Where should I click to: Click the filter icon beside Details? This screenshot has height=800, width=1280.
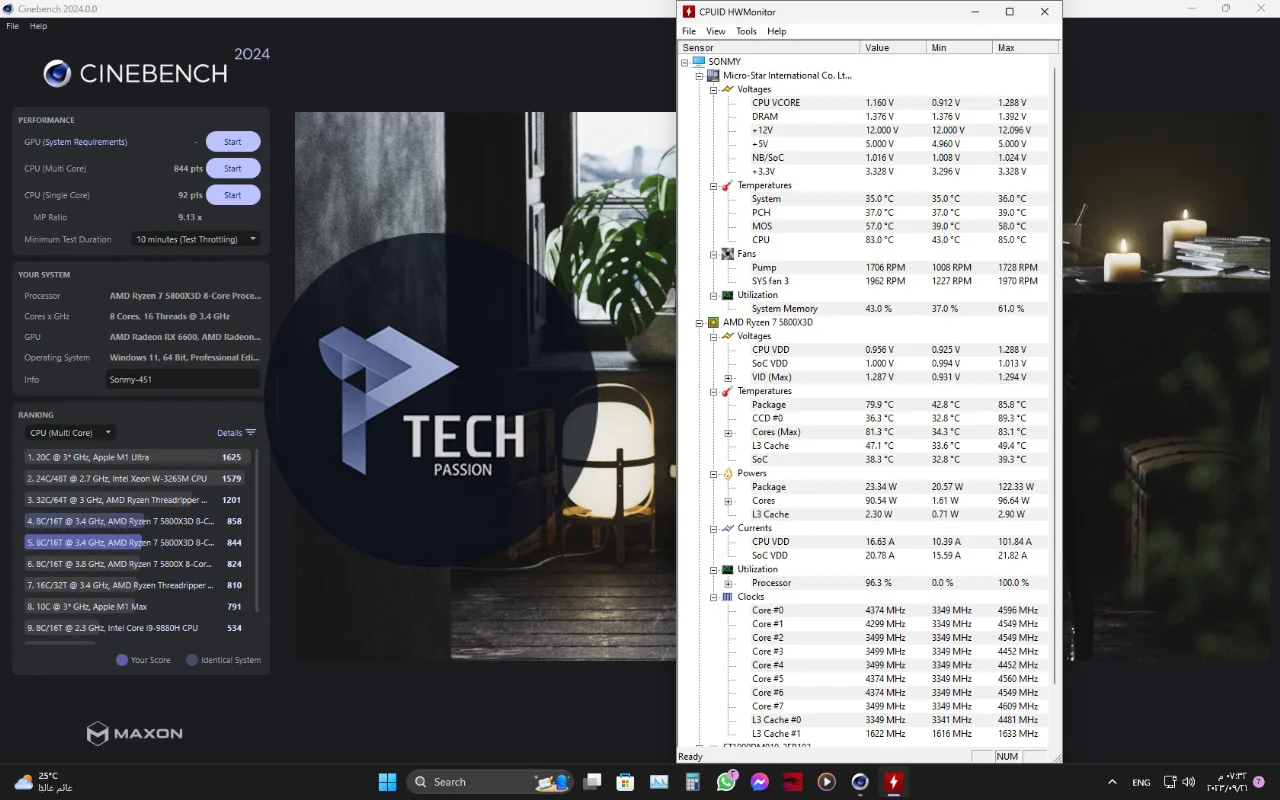(x=250, y=433)
